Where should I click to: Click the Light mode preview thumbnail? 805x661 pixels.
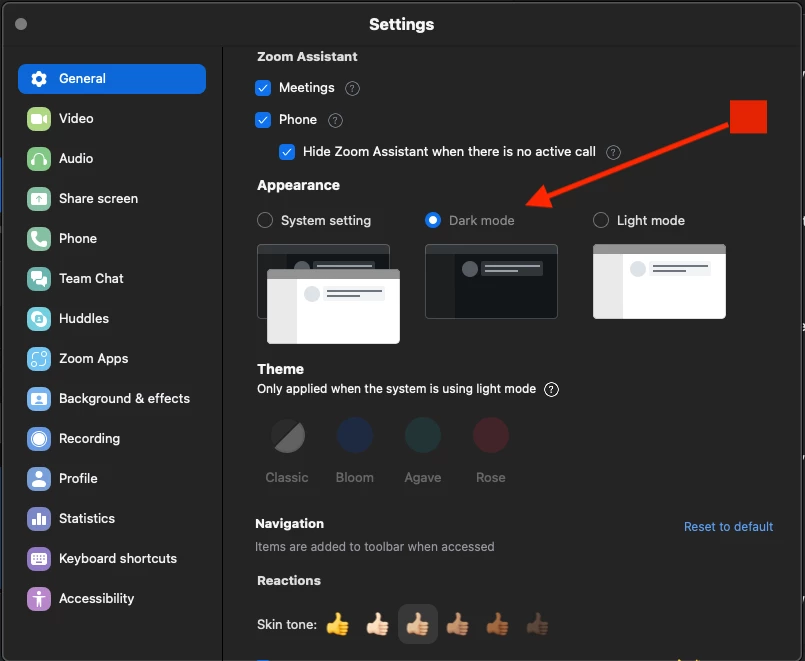coord(659,282)
